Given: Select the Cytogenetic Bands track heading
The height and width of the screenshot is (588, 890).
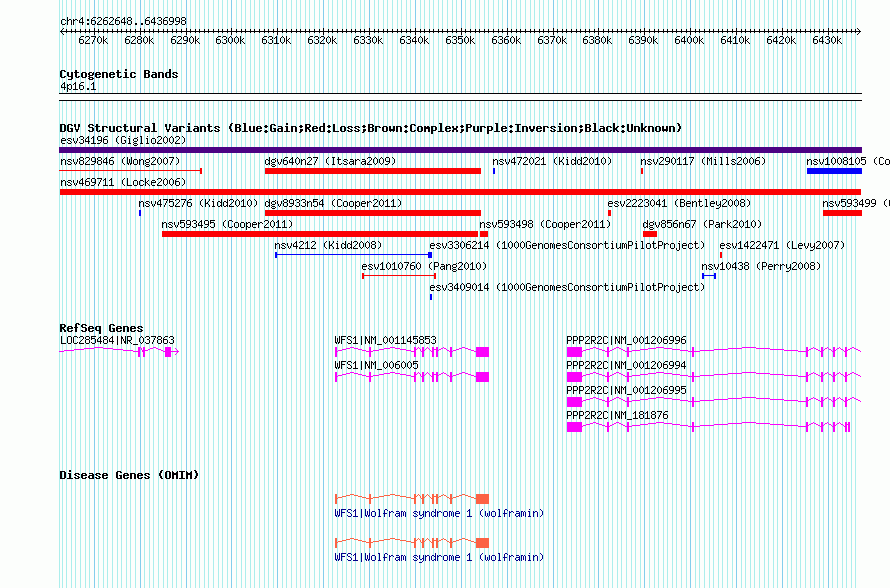Looking at the screenshot, I should [x=119, y=74].
